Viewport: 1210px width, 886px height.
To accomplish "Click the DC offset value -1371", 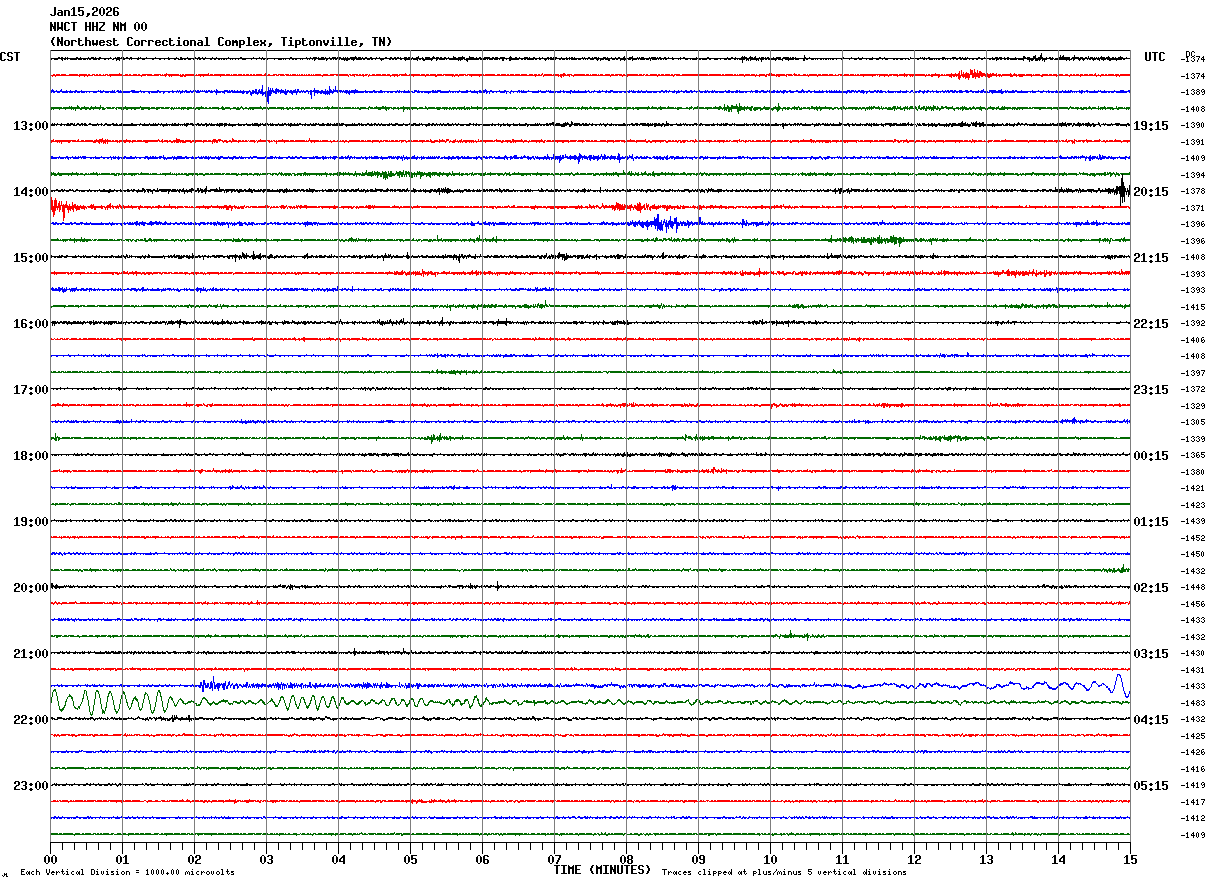I will [1192, 208].
